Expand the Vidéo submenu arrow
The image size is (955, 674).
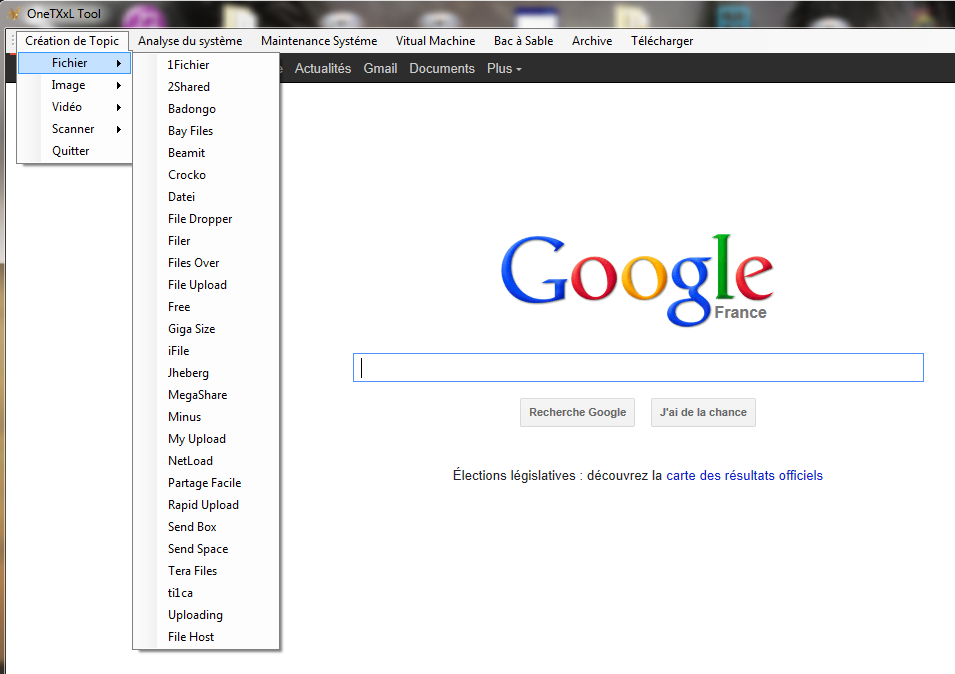(119, 107)
